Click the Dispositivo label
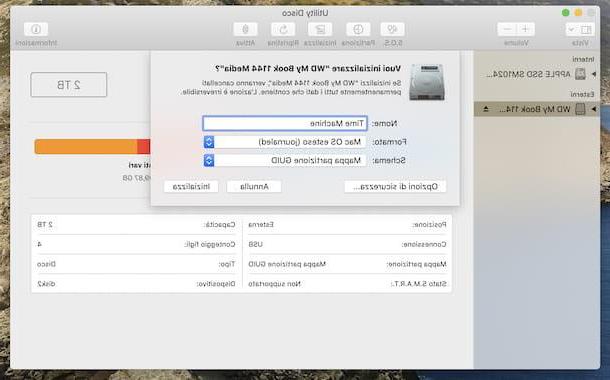610x380 pixels. [216, 284]
